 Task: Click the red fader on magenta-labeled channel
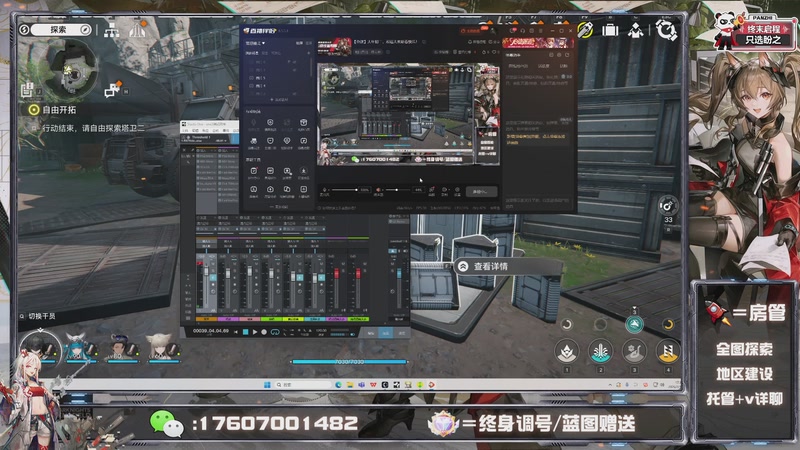coord(336,274)
